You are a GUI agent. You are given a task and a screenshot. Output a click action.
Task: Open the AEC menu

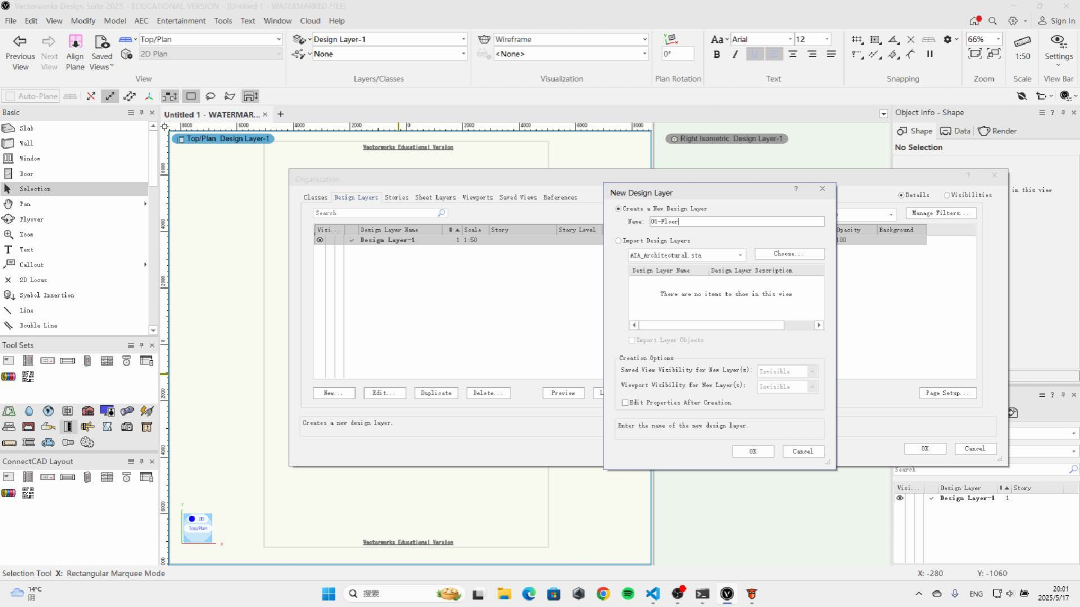[140, 20]
